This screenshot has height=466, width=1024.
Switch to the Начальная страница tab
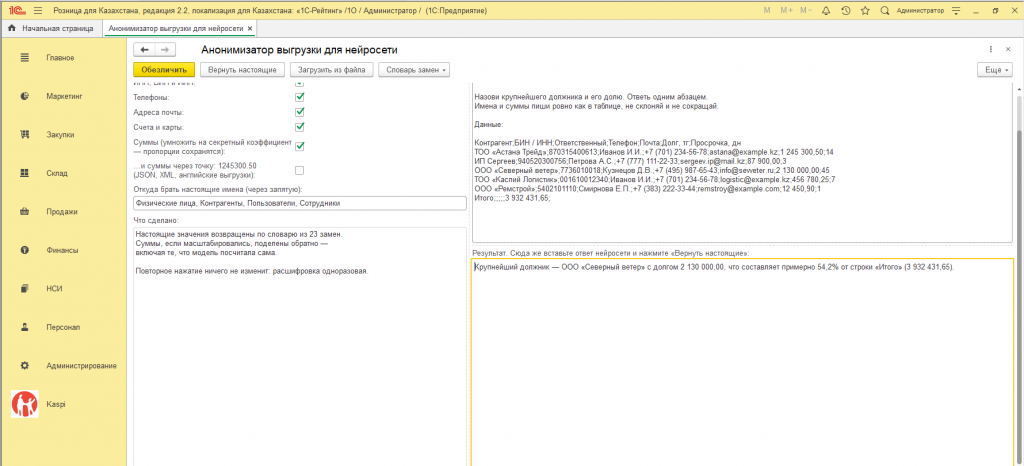click(51, 29)
